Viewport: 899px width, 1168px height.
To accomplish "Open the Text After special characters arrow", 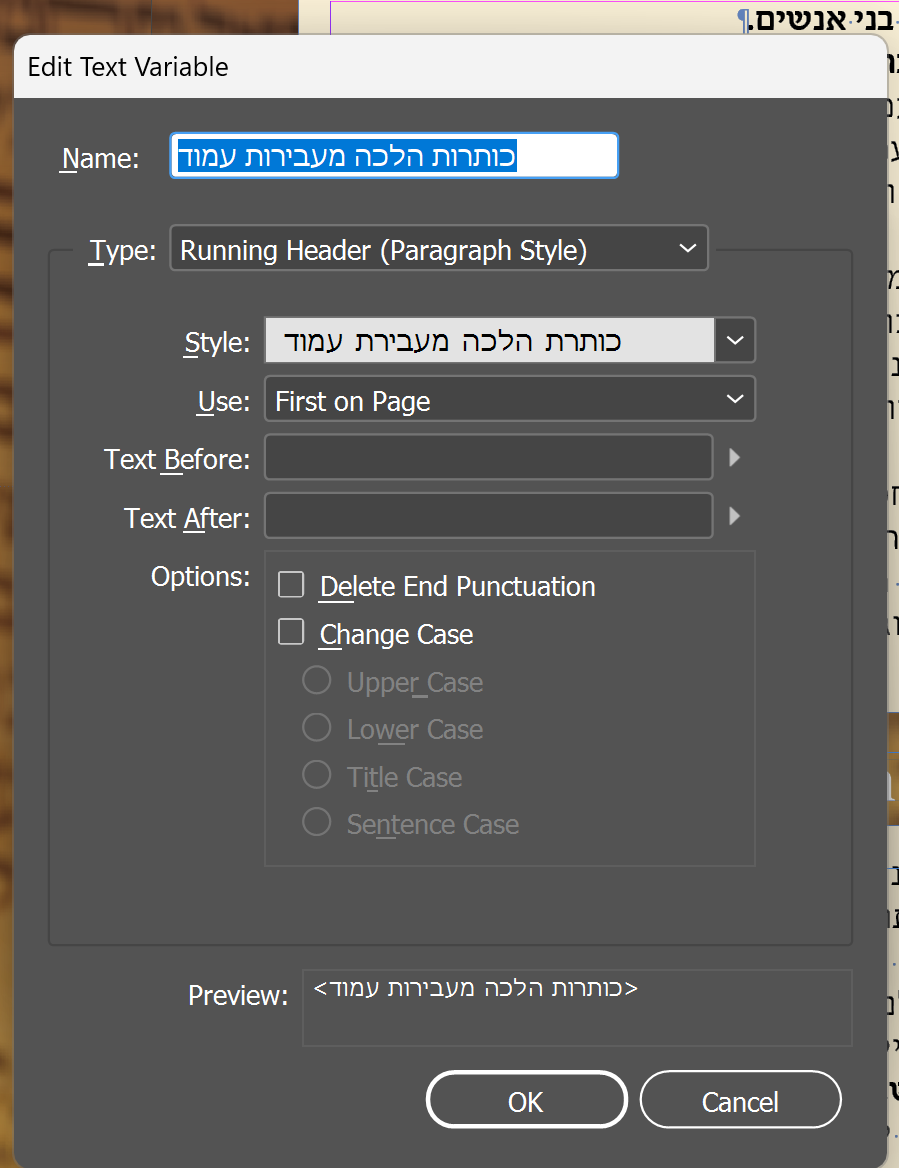I will pyautogui.click(x=735, y=517).
